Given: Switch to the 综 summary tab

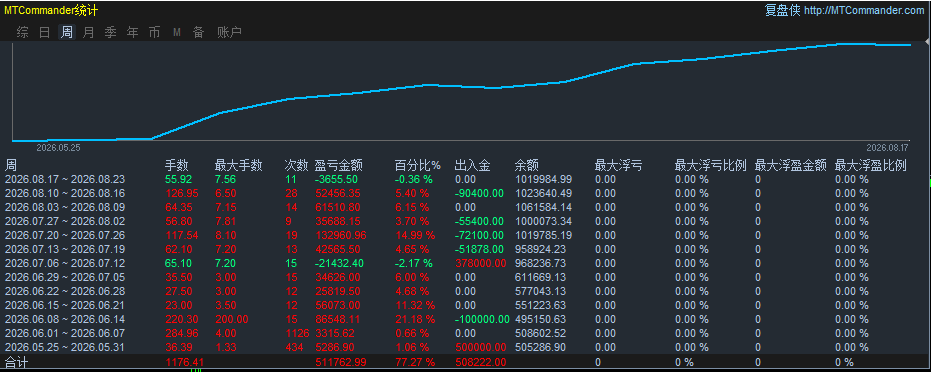Looking at the screenshot, I should (x=23, y=33).
